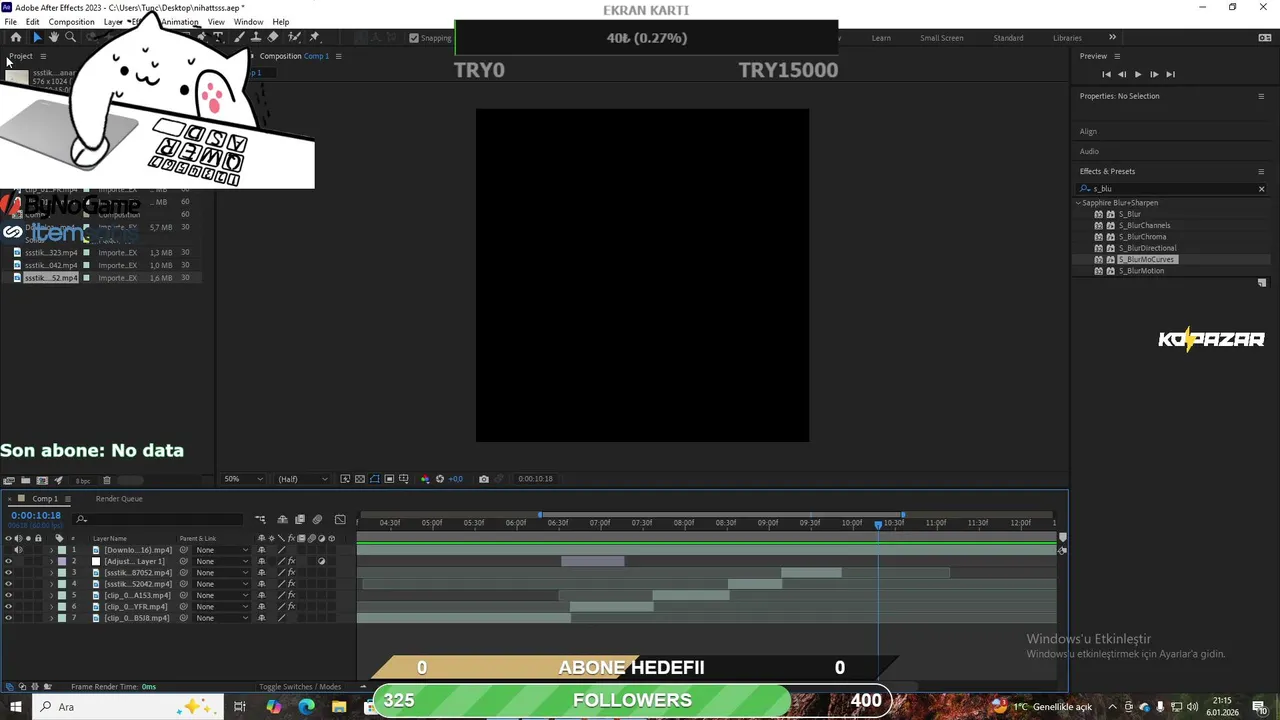
Task: Reset exposure in viewer
Action: (440, 479)
